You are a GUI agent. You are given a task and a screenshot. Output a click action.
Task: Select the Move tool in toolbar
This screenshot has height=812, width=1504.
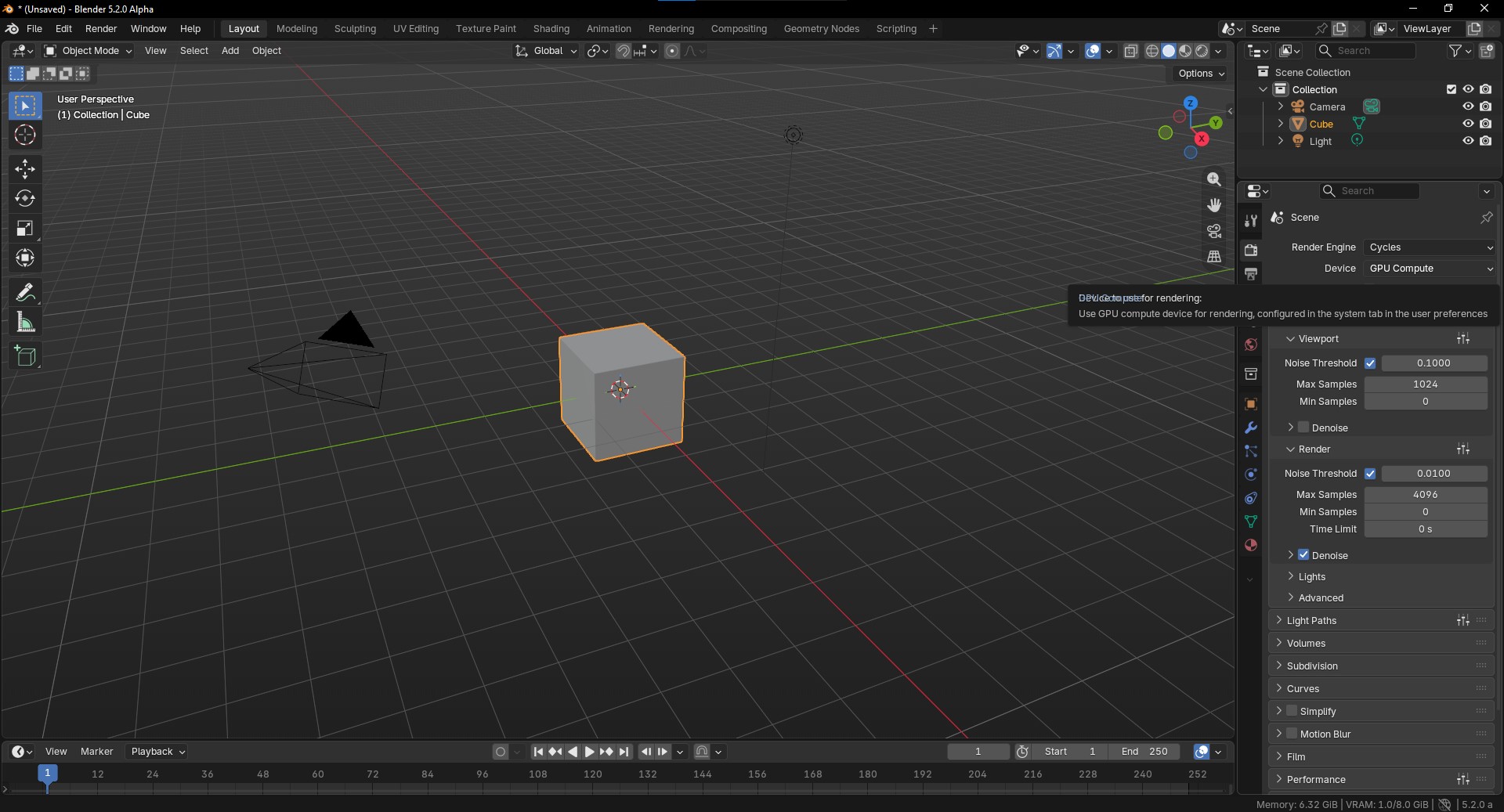tap(25, 169)
